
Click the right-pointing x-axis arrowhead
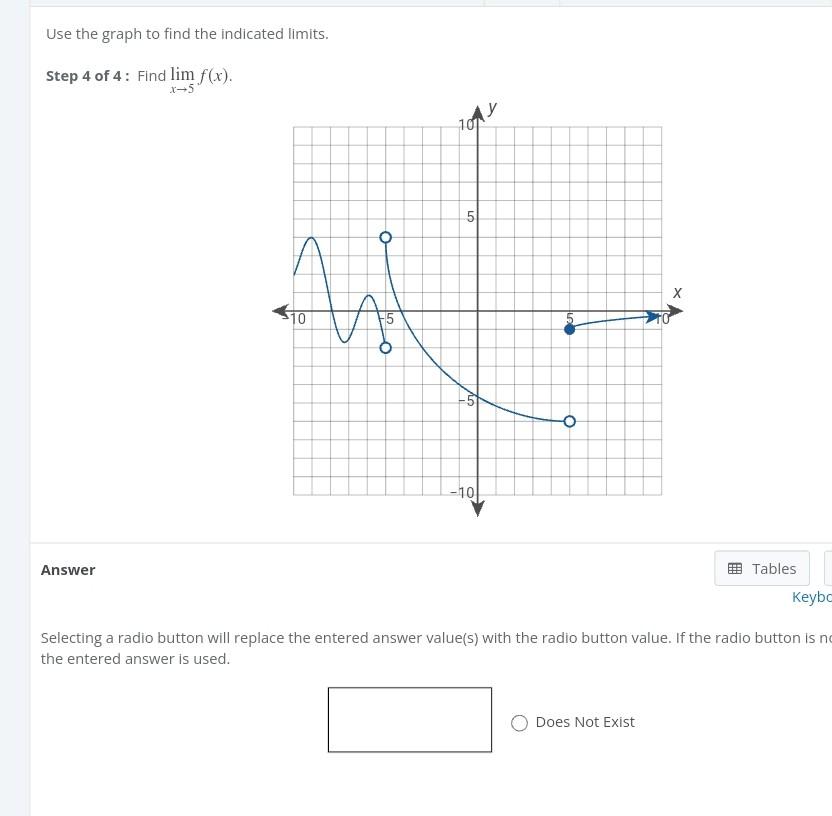[675, 311]
